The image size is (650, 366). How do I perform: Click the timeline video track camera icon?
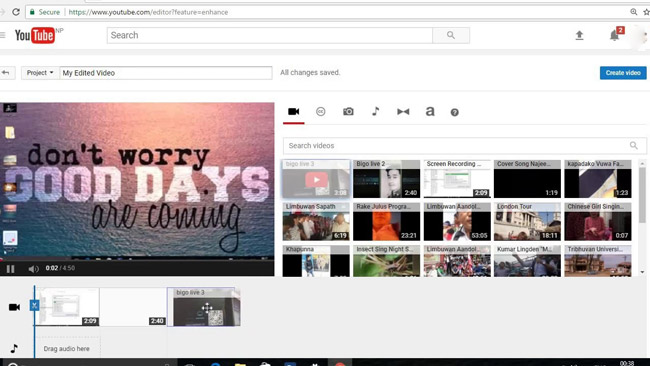[x=15, y=307]
